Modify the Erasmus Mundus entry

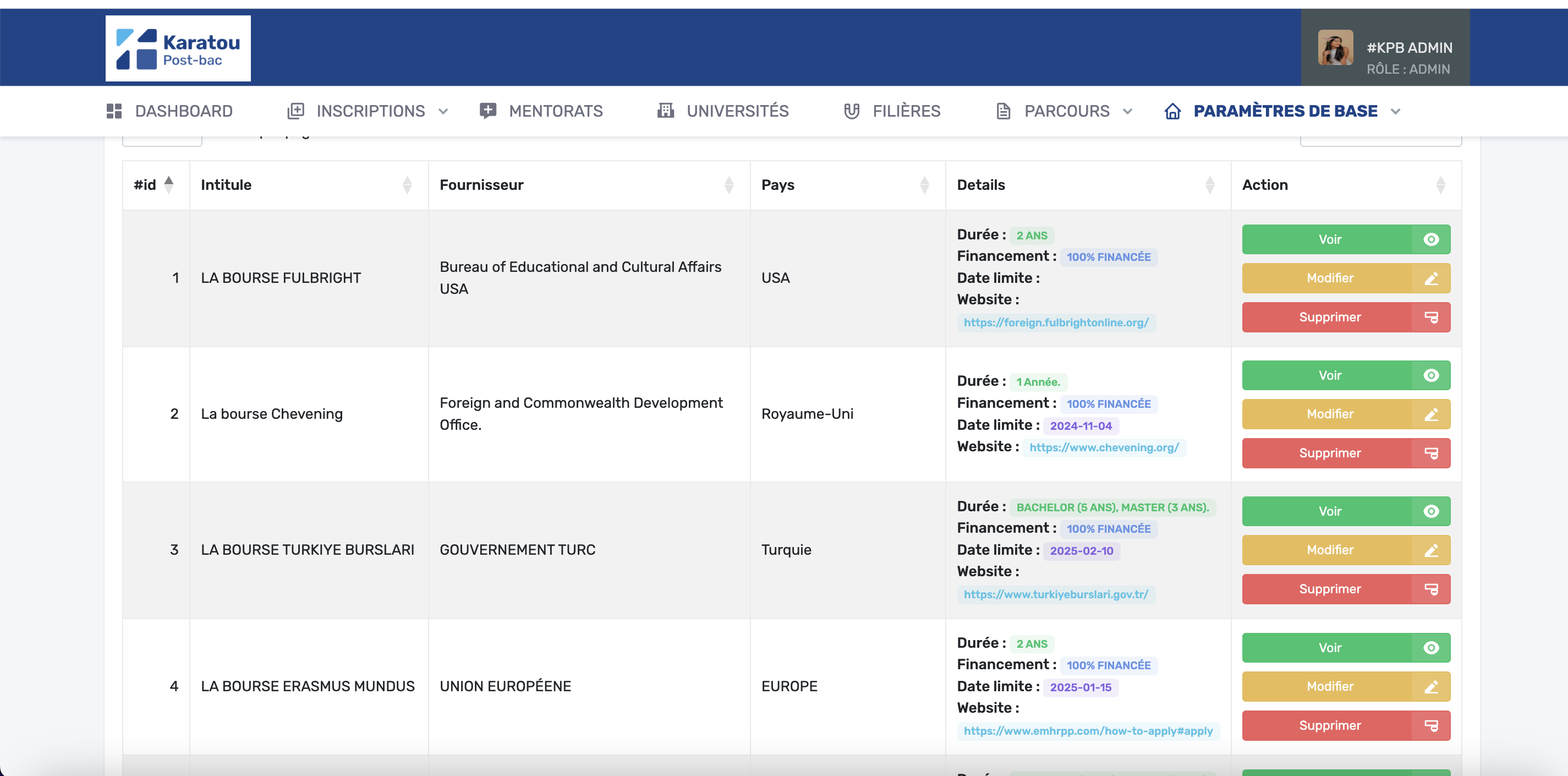(1346, 686)
